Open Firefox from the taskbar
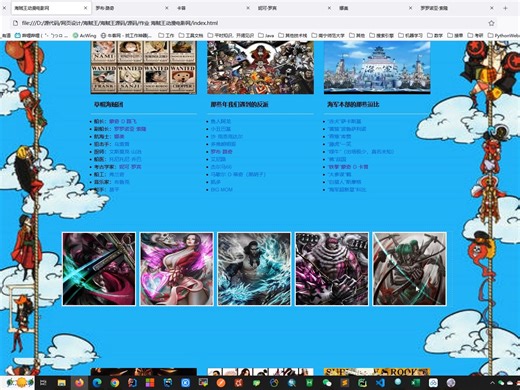The height and width of the screenshot is (390, 520). [x=79, y=382]
